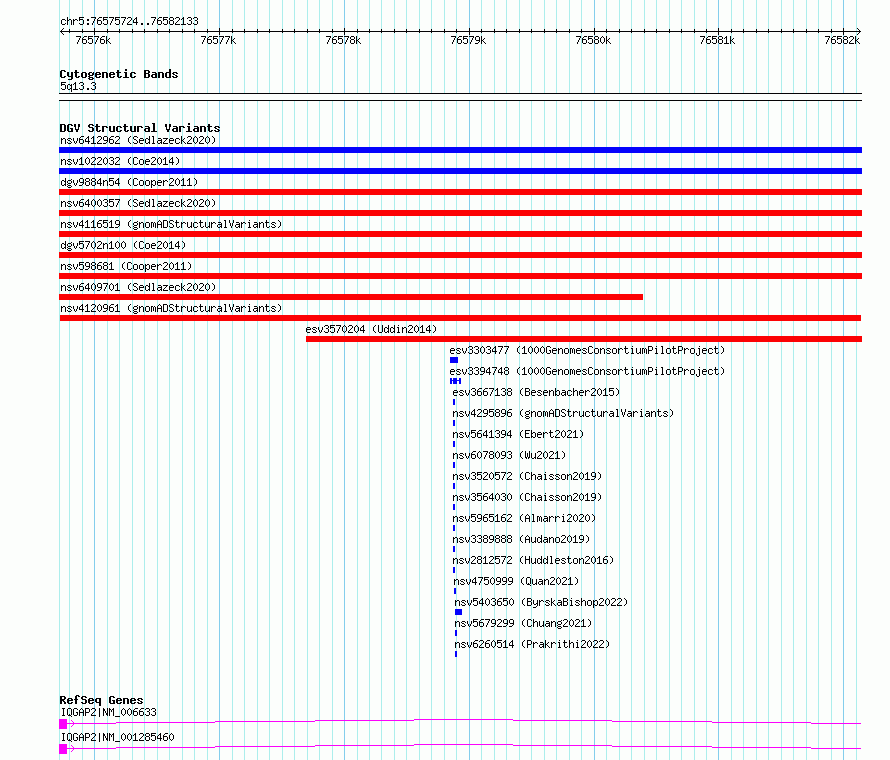This screenshot has width=890, height=760.
Task: Click the 76580k ruler tick label
Action: click(593, 40)
